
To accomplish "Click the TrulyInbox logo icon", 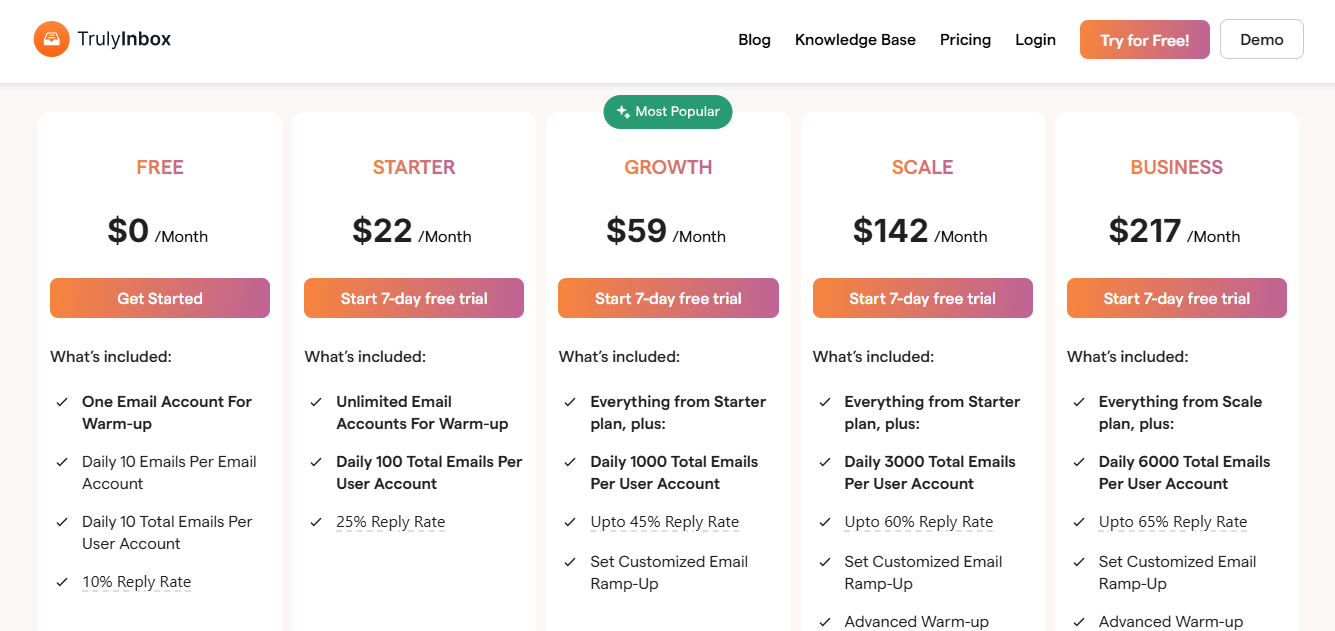I will [x=51, y=38].
